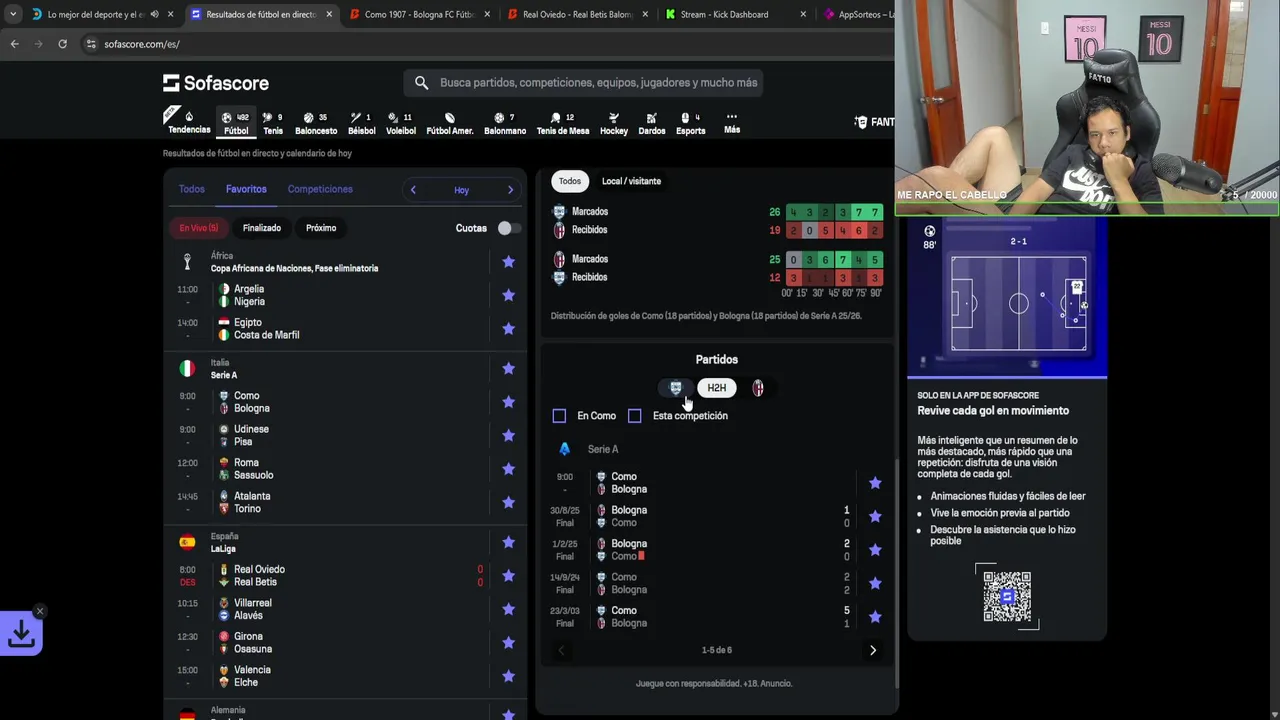Select the Balonmano sport icon
1280x720 pixels.
[505, 123]
